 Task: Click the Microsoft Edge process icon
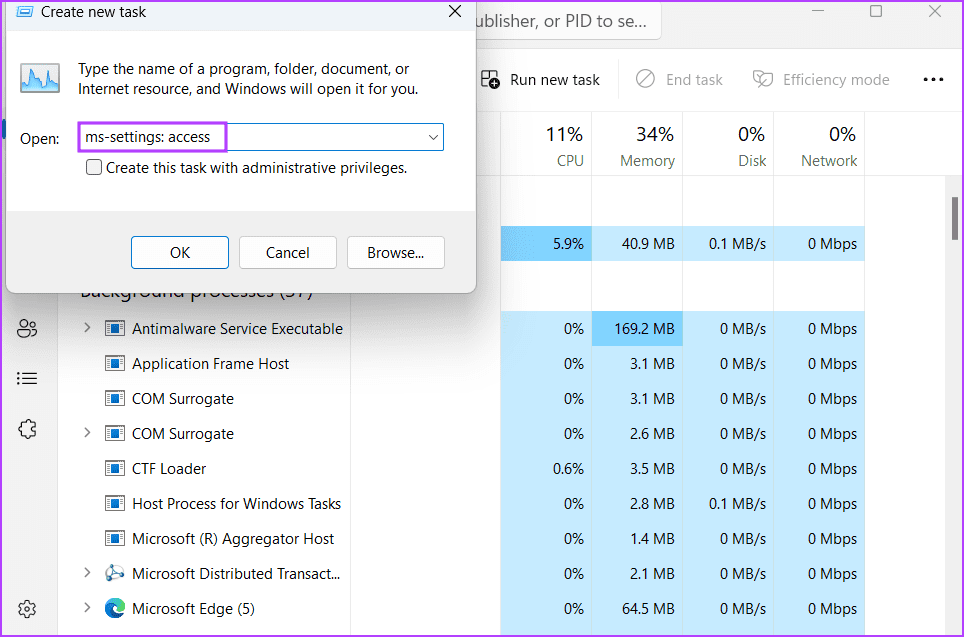[x=115, y=609]
